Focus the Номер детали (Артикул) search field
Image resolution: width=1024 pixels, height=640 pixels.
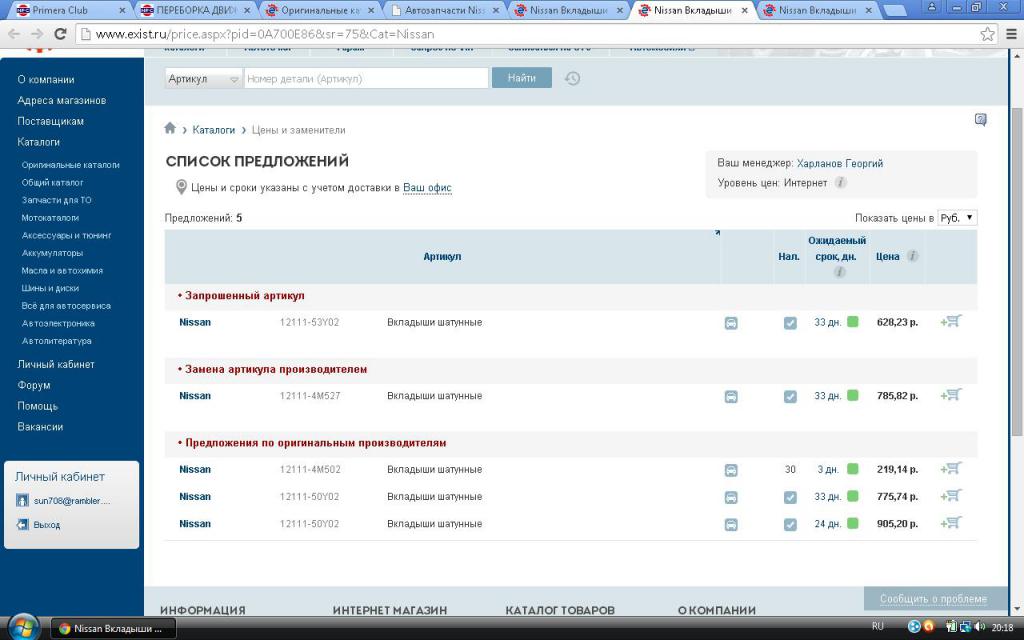tap(366, 78)
